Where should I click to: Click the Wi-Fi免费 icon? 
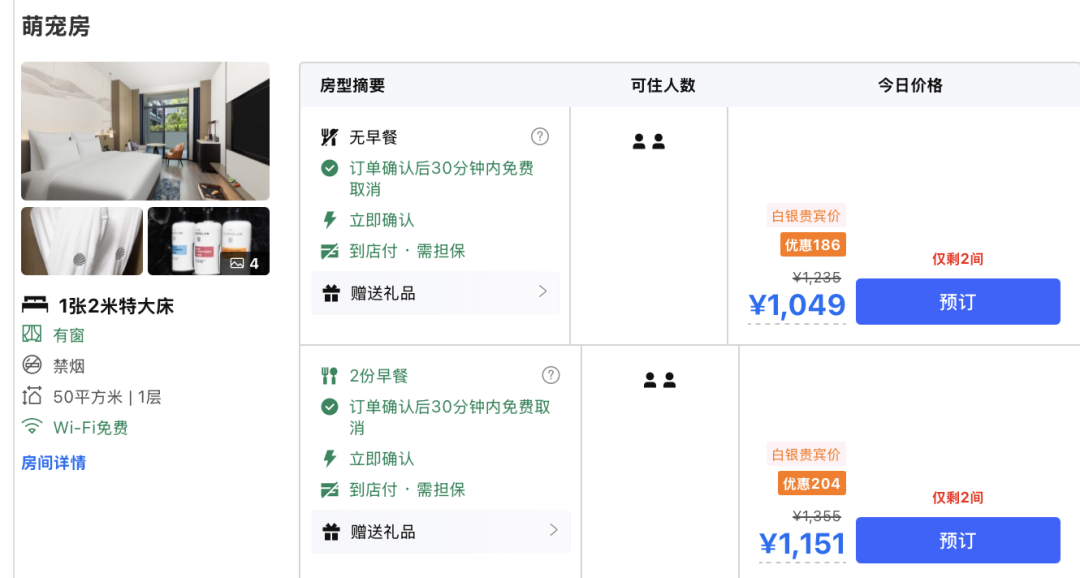pyautogui.click(x=32, y=427)
